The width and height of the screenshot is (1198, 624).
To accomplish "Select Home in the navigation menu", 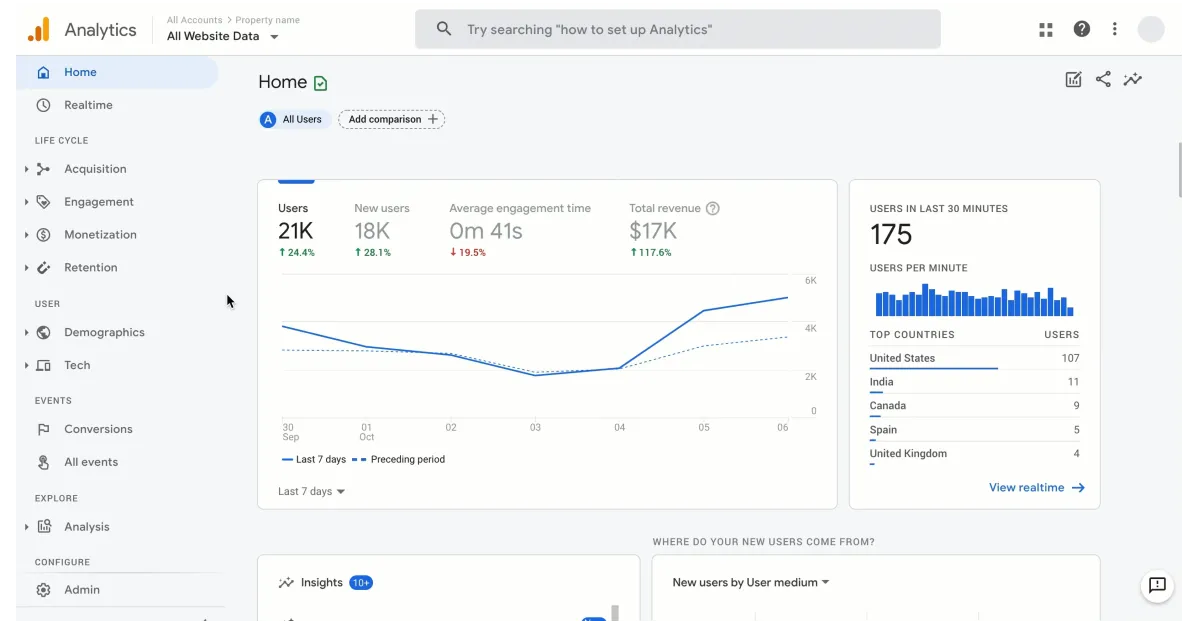I will pyautogui.click(x=82, y=71).
